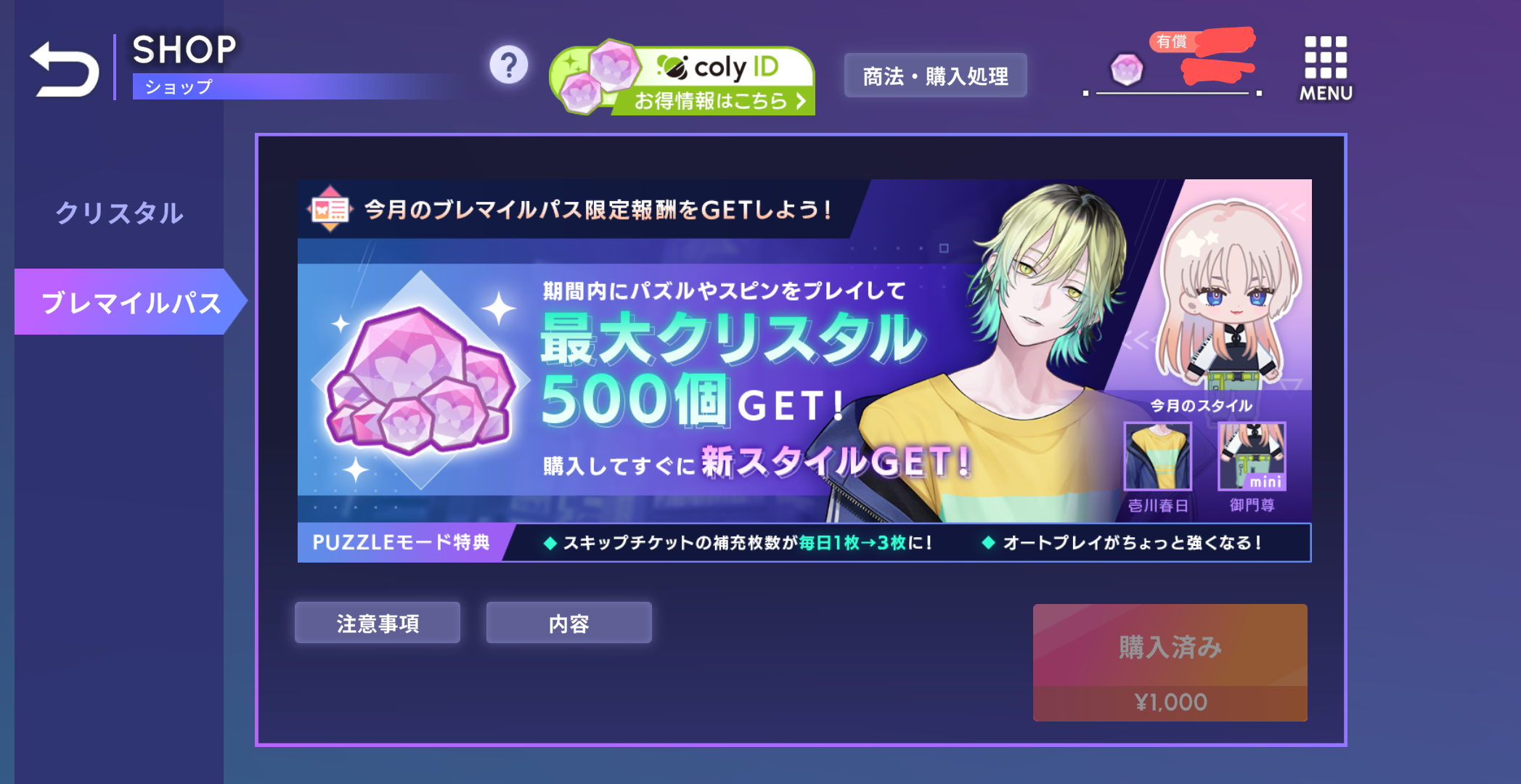This screenshot has height=784, width=1521.
Task: Open the MENU grid icon
Action: coord(1326,69)
